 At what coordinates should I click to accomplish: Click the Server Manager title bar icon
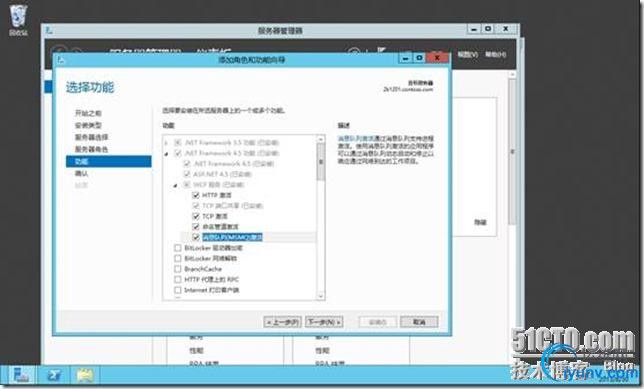click(49, 30)
